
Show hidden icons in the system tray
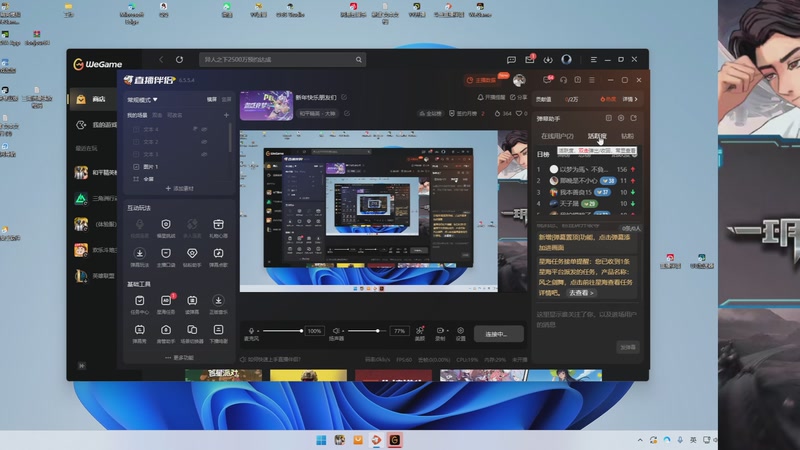click(640, 440)
